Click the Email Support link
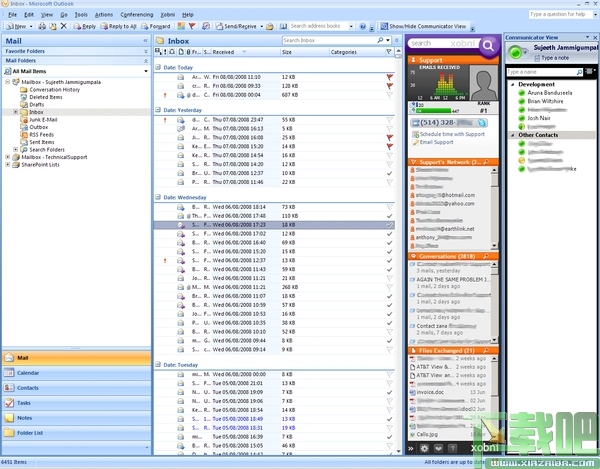600x469 pixels. 436,142
